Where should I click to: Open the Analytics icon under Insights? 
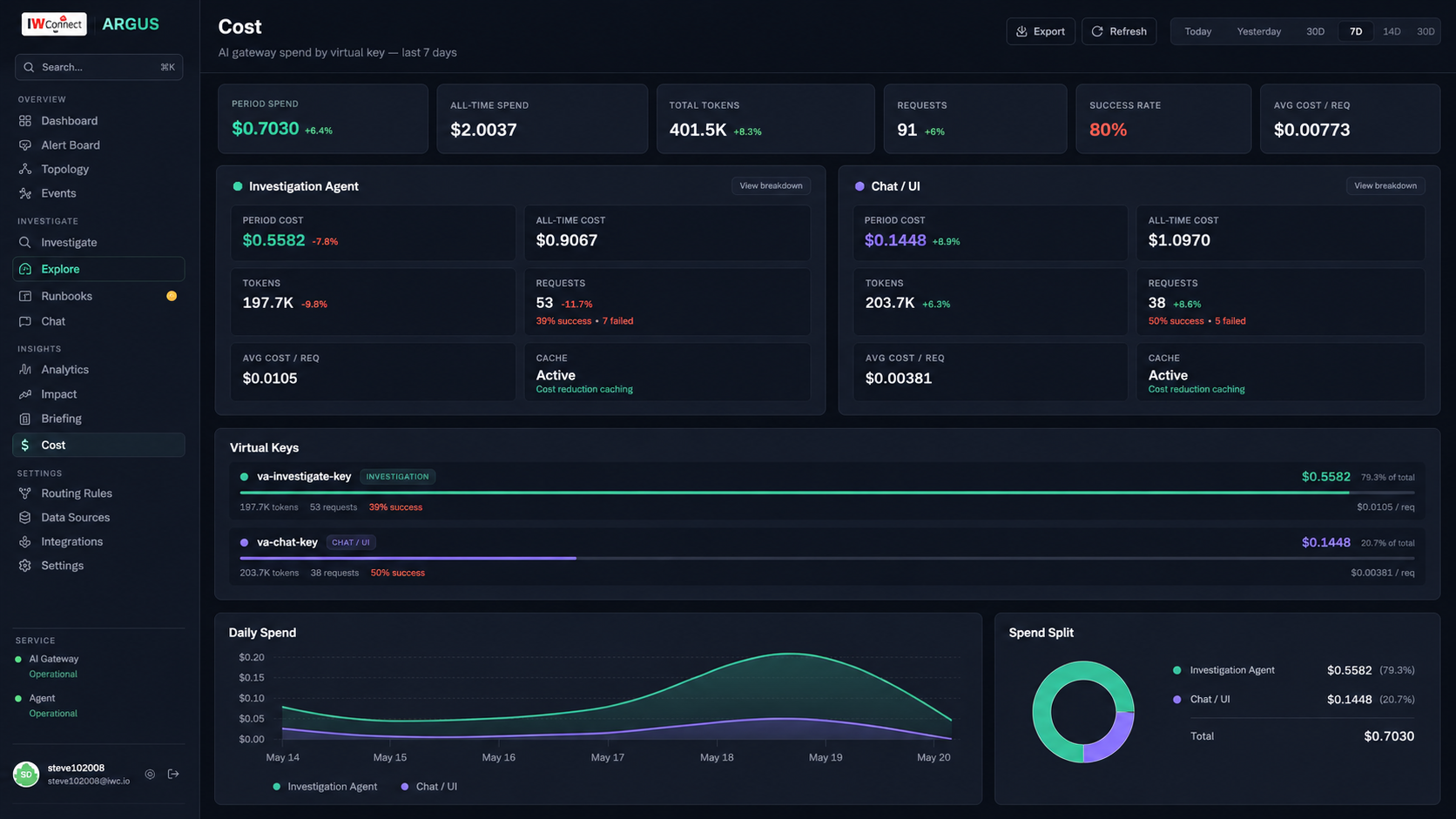(x=25, y=370)
